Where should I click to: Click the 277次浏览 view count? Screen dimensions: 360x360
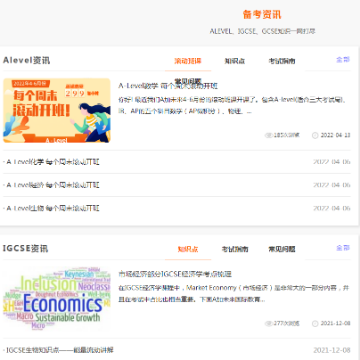pos(287,323)
